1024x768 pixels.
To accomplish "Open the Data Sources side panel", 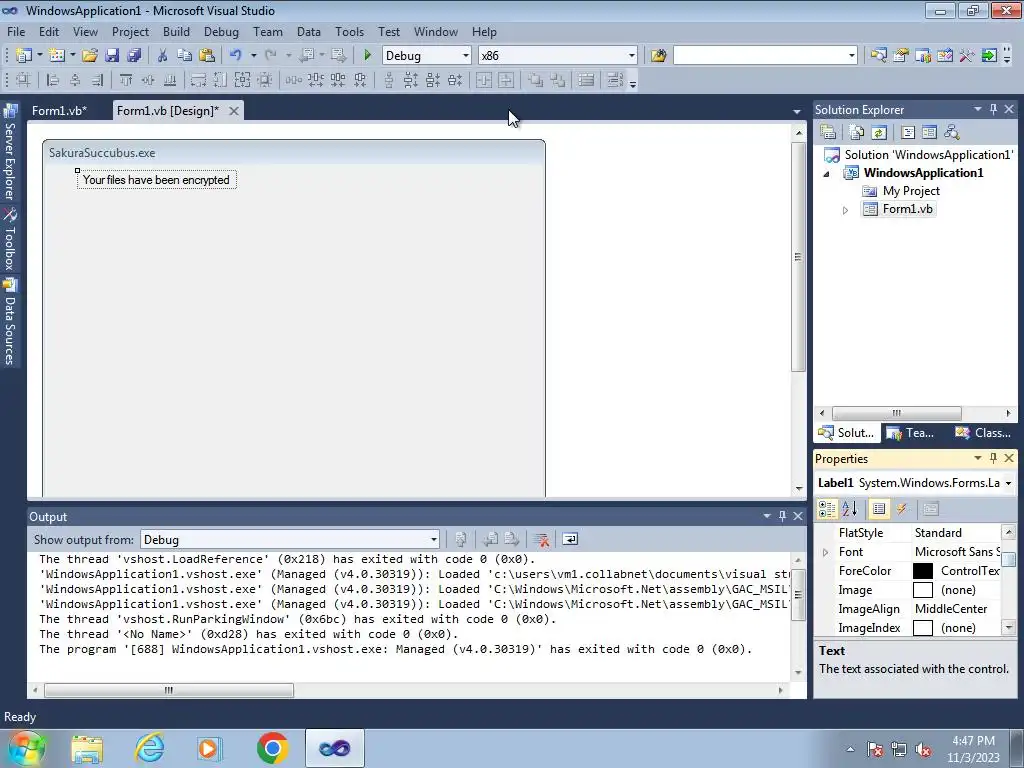I will tap(10, 322).
